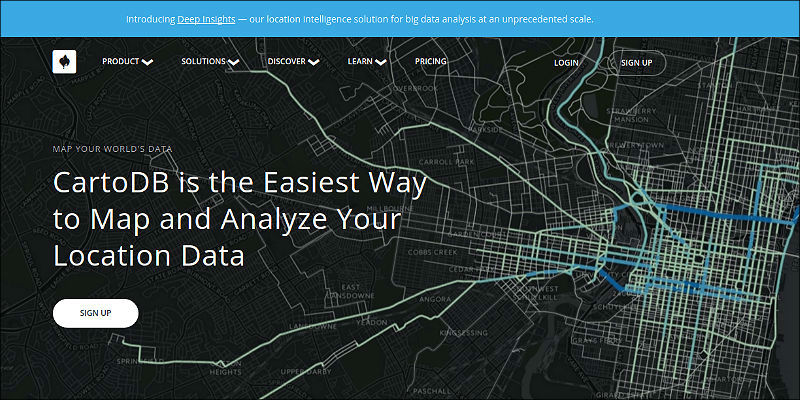Click the 'Overbrook' map label
Viewport: 800px width, 400px height.
tap(415, 88)
